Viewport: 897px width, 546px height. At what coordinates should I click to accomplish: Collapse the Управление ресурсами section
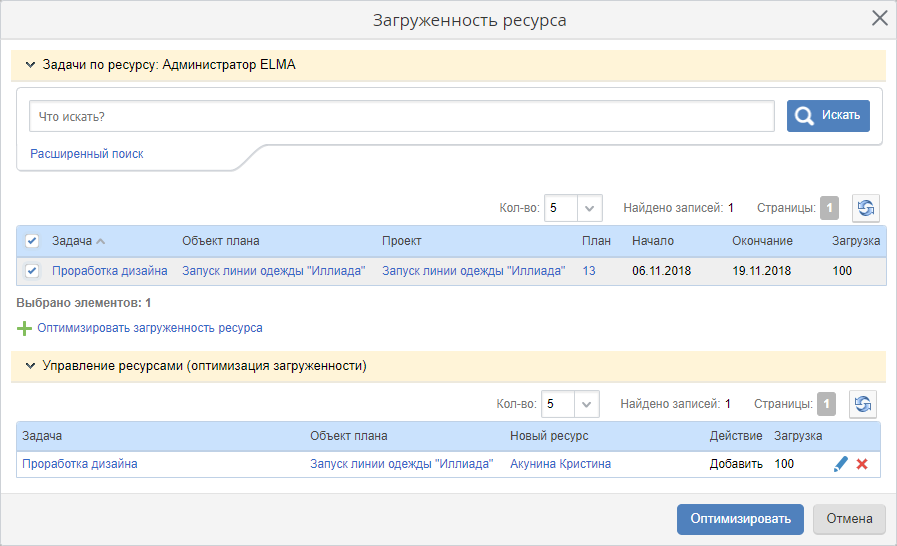click(30, 366)
